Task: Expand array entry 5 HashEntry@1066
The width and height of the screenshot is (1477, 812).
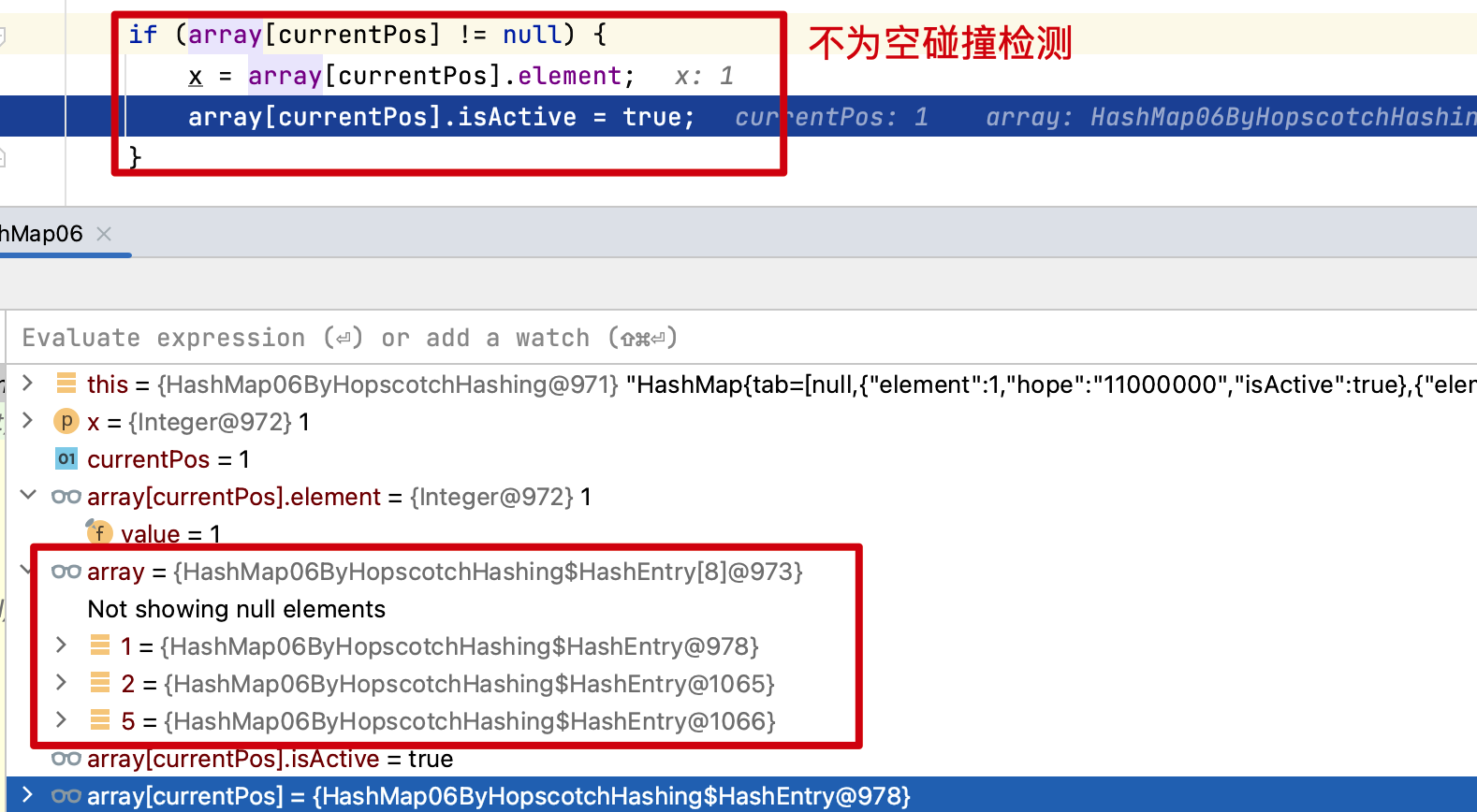Action: [x=62, y=719]
